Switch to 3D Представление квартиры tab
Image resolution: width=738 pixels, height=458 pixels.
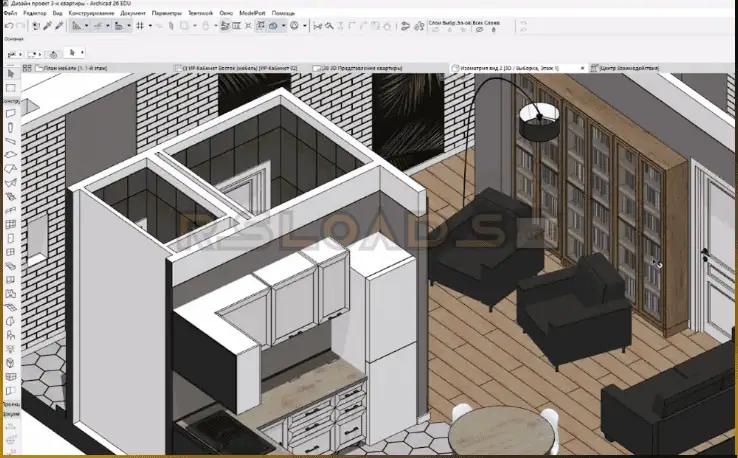[x=358, y=68]
